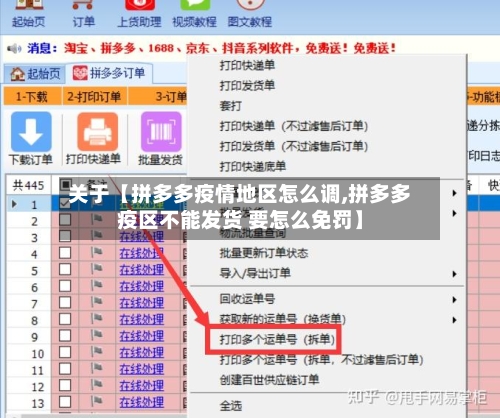This screenshot has width=500, height=418.
Task: Open the 在线处理 link in row 6
Action: tap(142, 286)
